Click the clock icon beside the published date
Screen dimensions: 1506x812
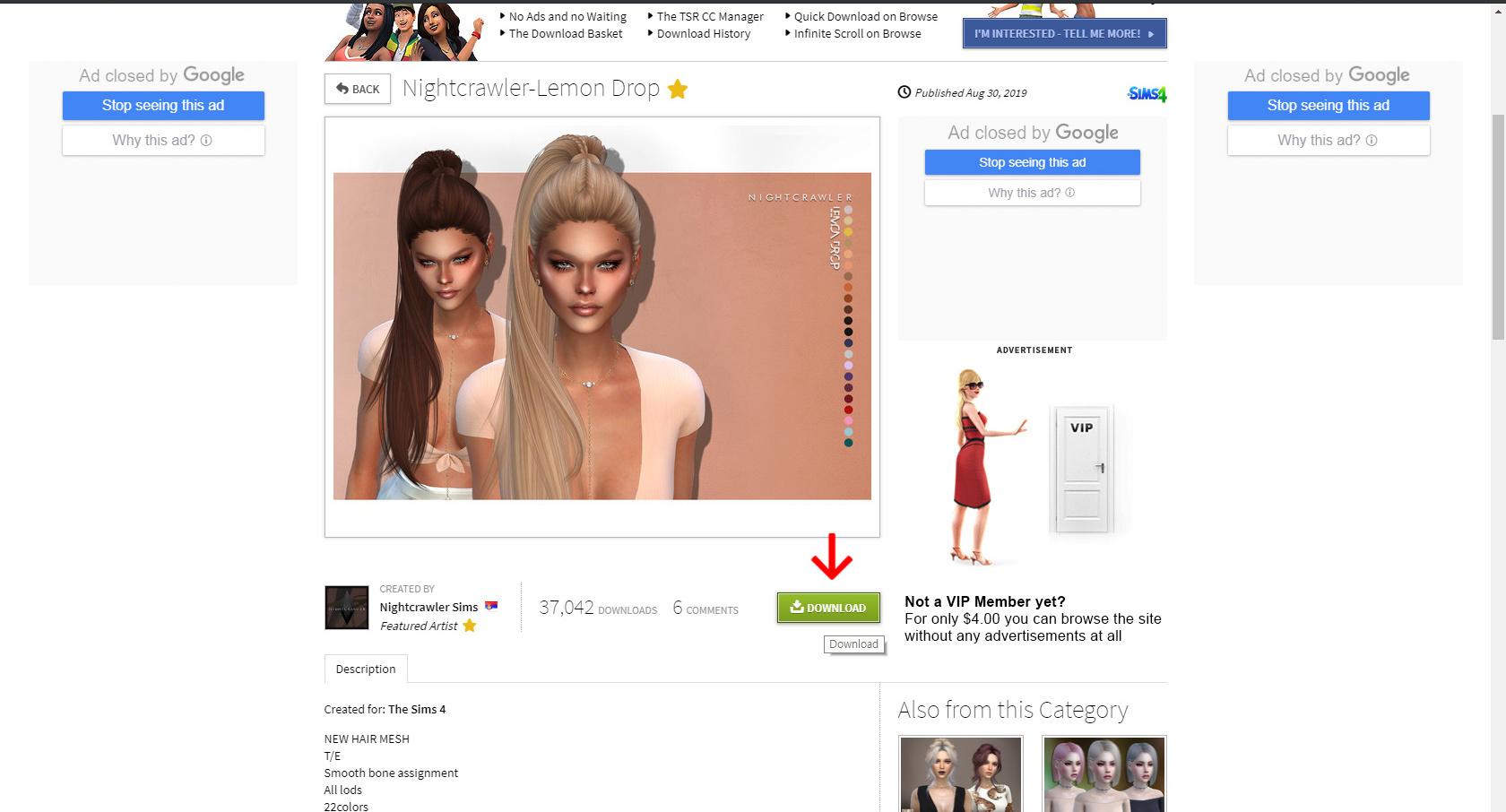pos(904,92)
